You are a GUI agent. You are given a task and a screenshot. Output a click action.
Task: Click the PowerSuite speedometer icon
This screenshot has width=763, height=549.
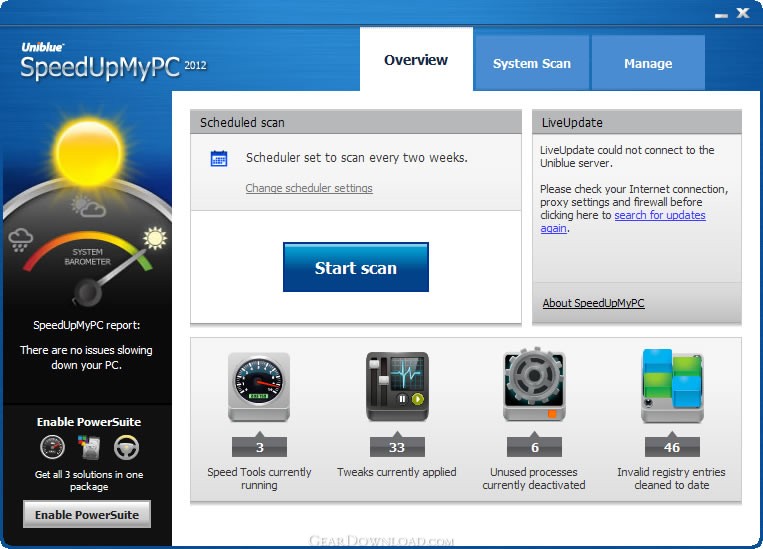53,447
